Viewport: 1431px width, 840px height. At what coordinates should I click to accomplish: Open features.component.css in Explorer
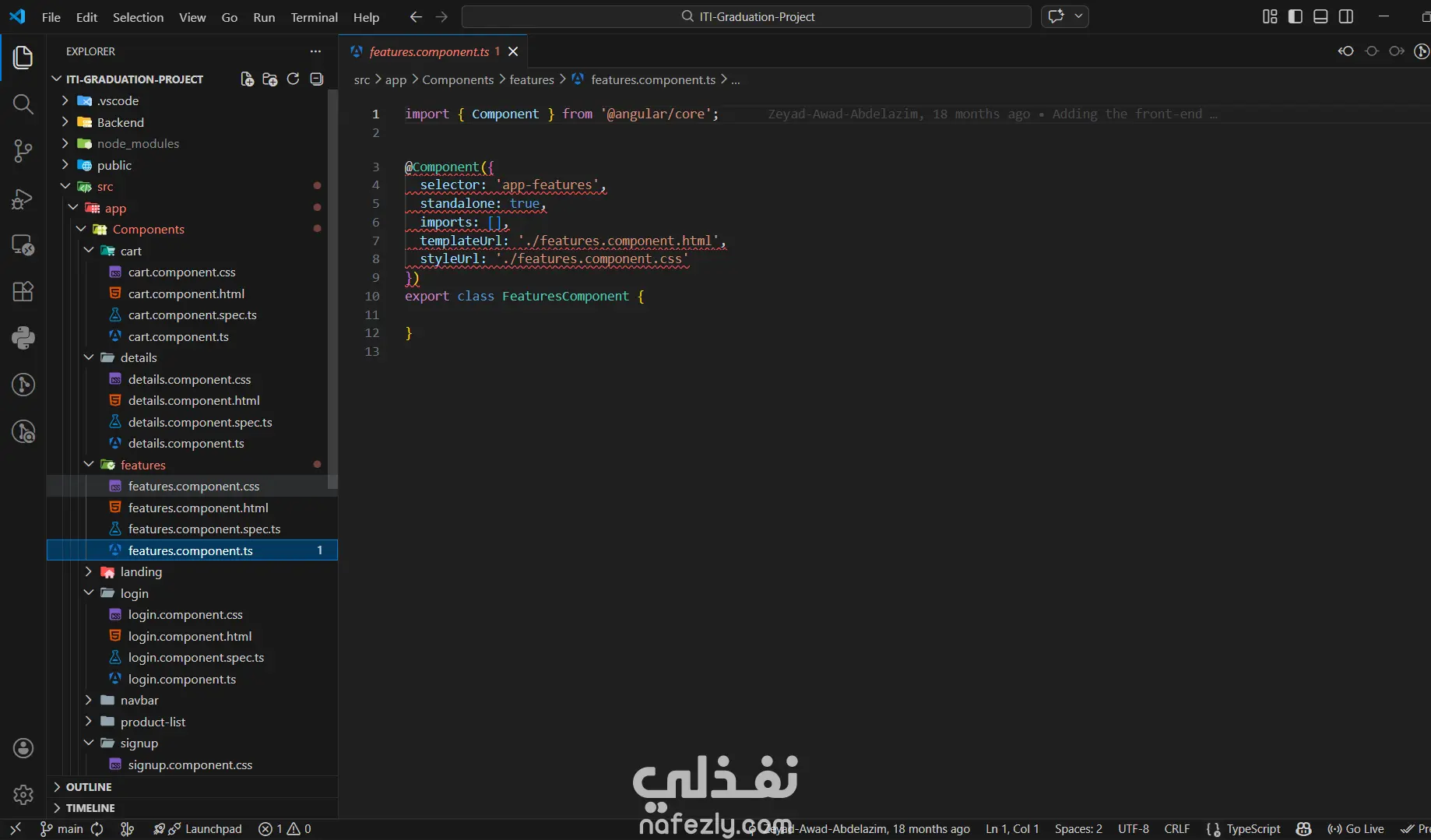pos(194,486)
